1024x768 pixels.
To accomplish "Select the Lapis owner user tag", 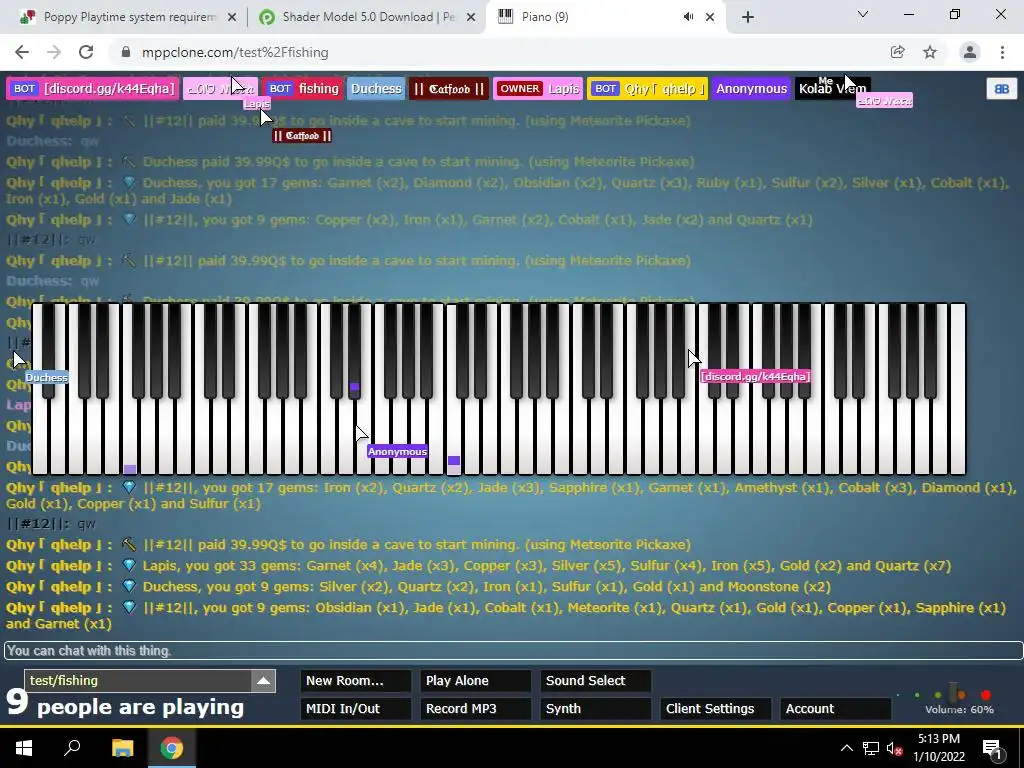I will 538,89.
